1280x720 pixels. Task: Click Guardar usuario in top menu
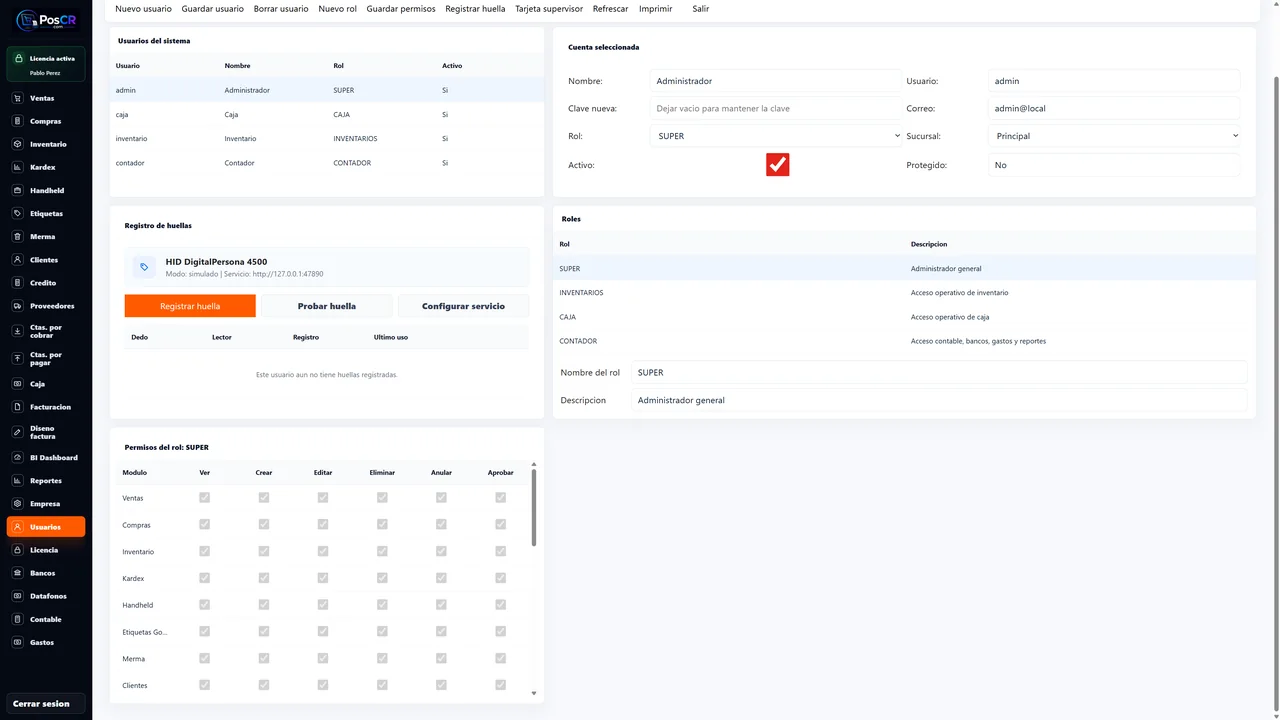212,8
